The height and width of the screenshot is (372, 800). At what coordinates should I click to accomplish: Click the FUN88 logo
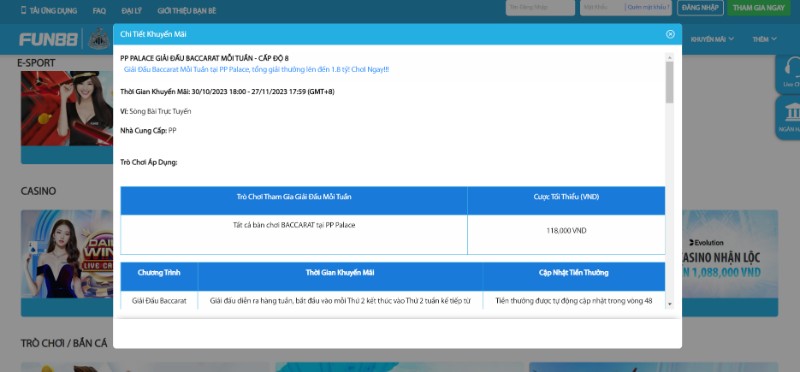(x=48, y=39)
